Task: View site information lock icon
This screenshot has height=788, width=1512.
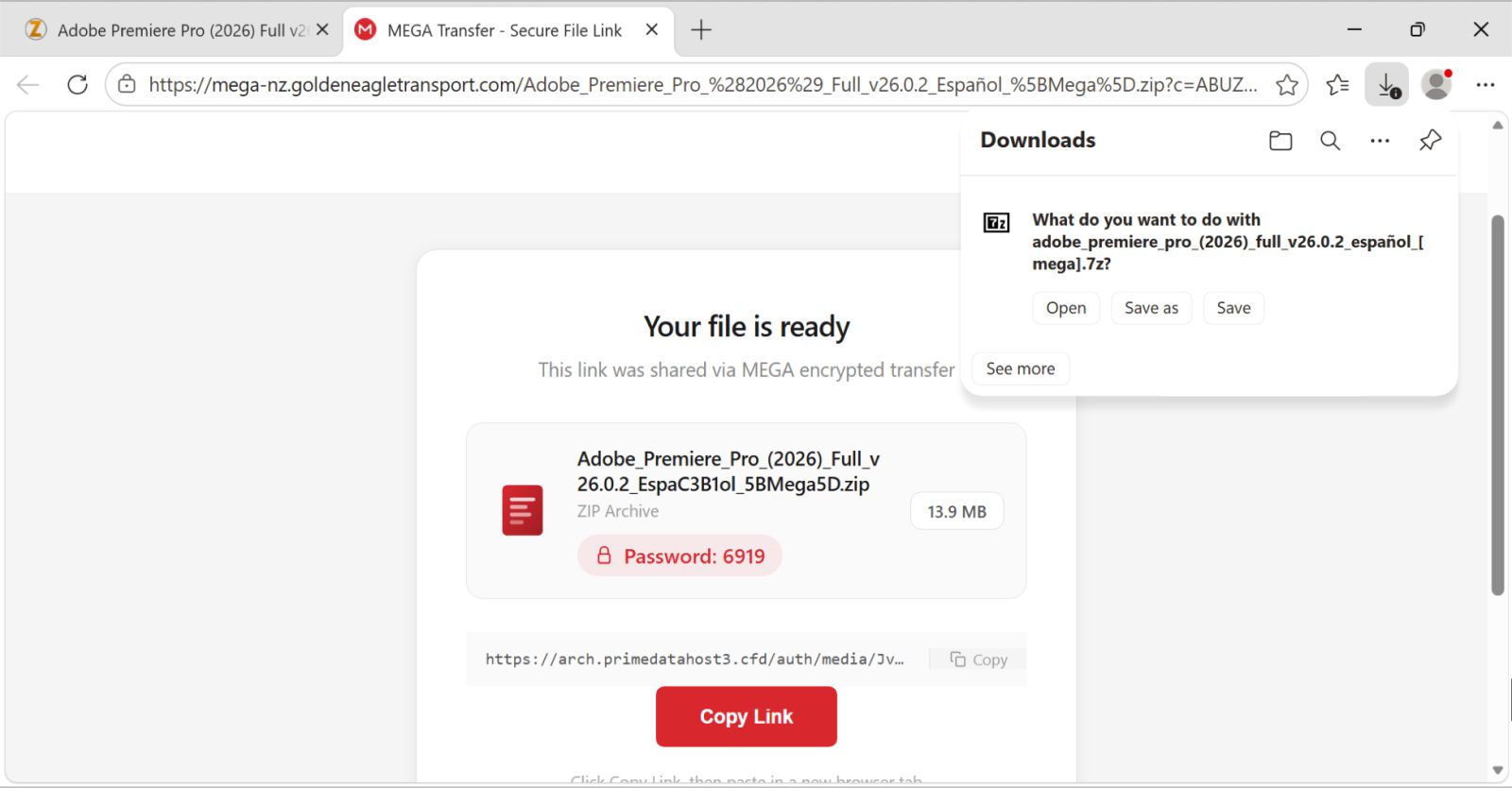Action: 127,85
